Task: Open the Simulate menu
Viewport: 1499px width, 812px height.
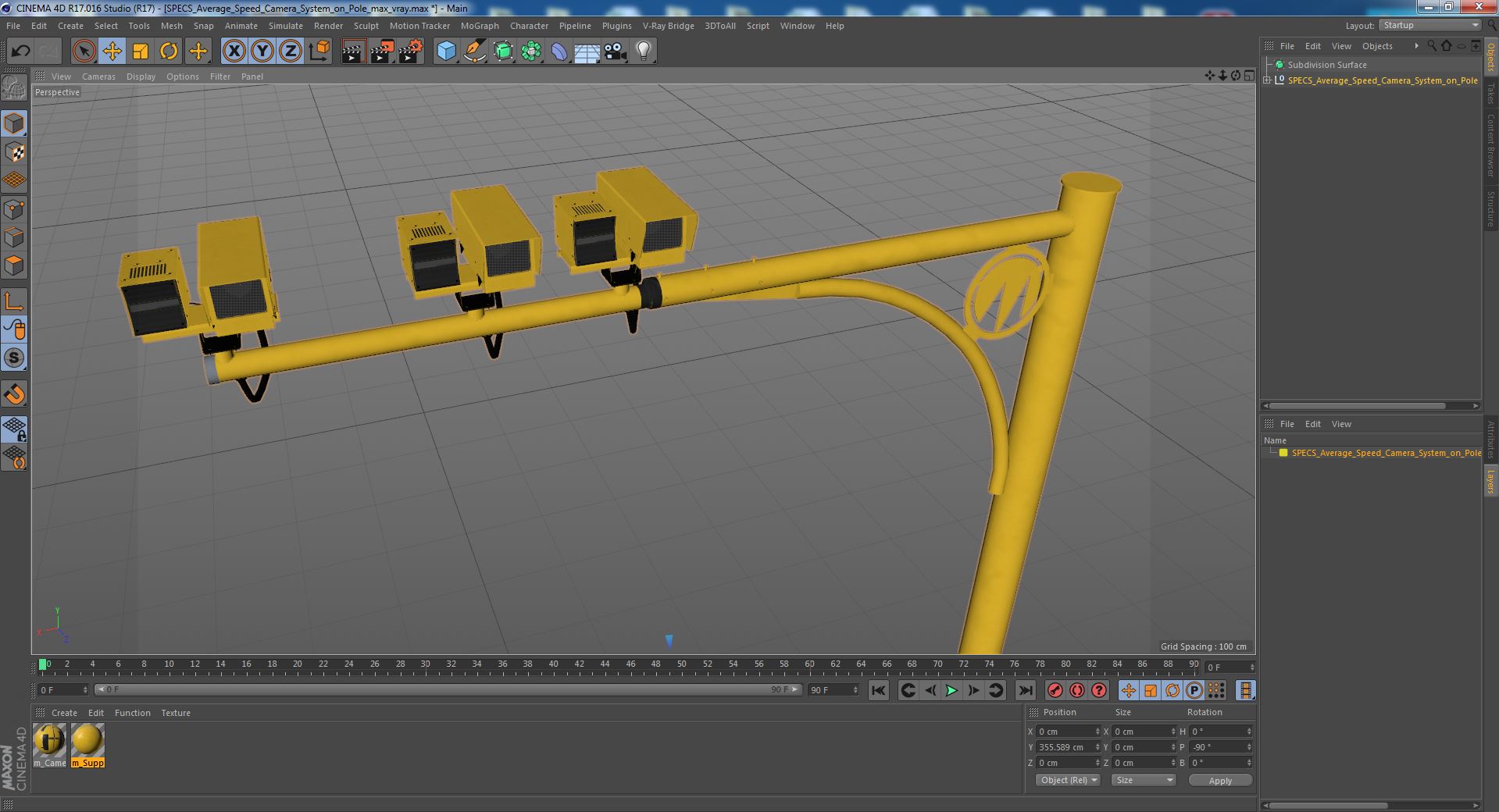Action: pyautogui.click(x=285, y=26)
